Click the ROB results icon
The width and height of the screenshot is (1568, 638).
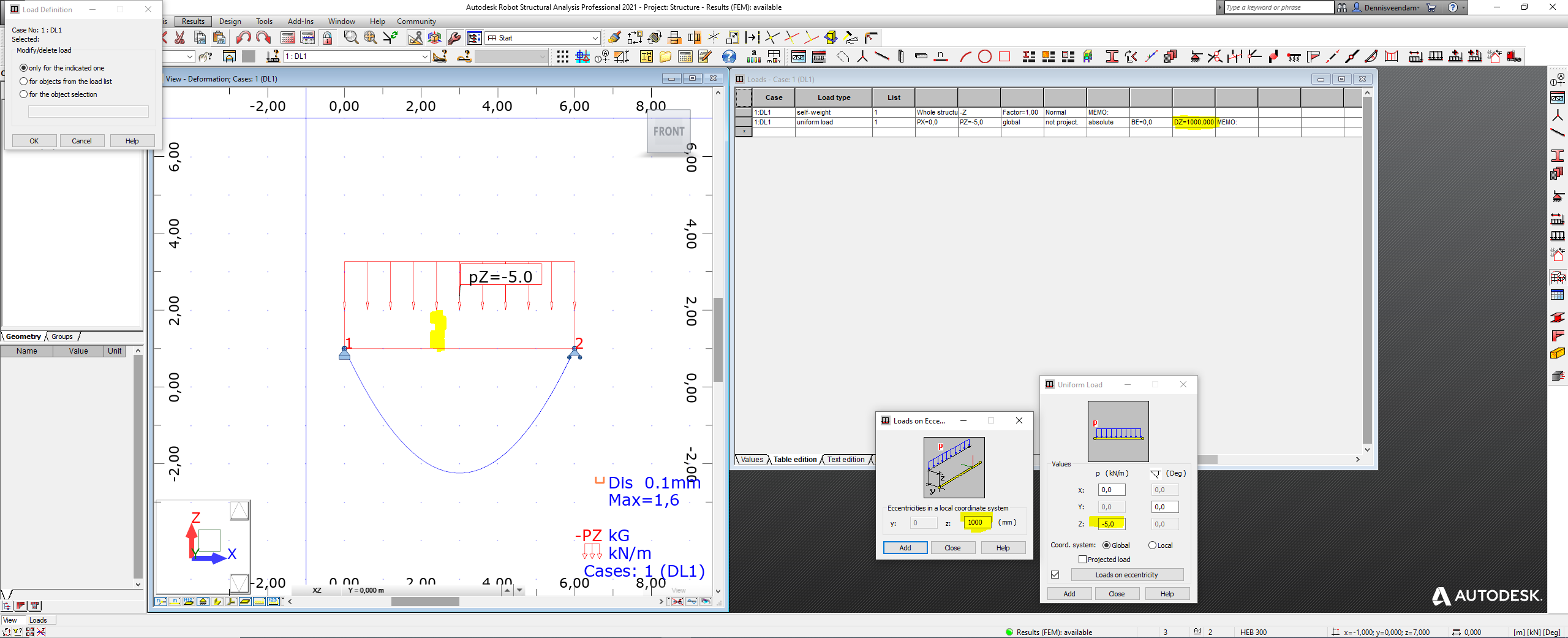[x=818, y=57]
